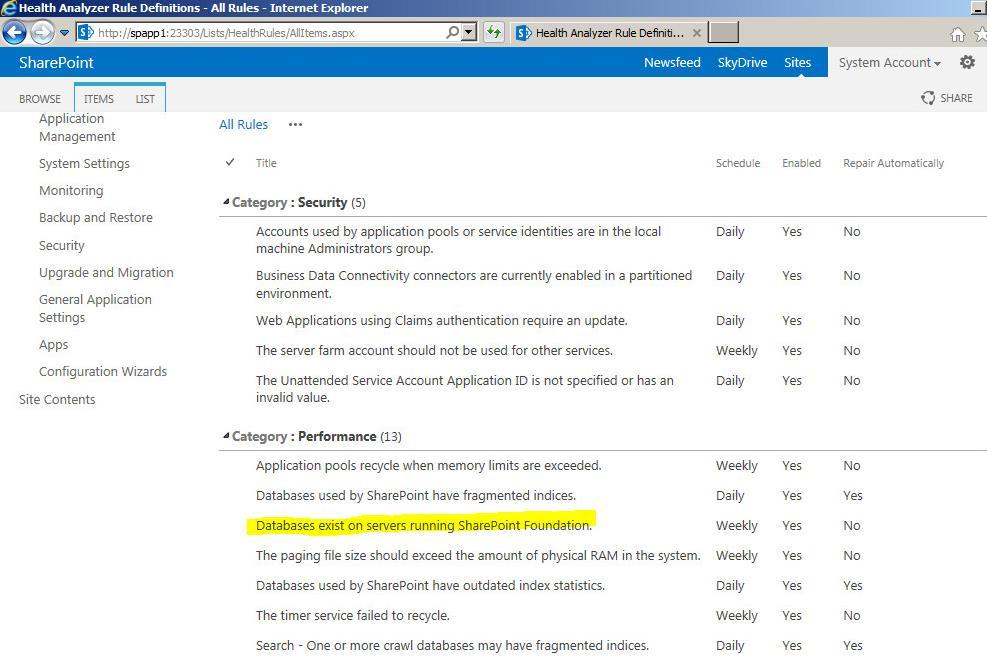This screenshot has height=659, width=987.
Task: Click the browser Forward arrow button
Action: click(42, 33)
